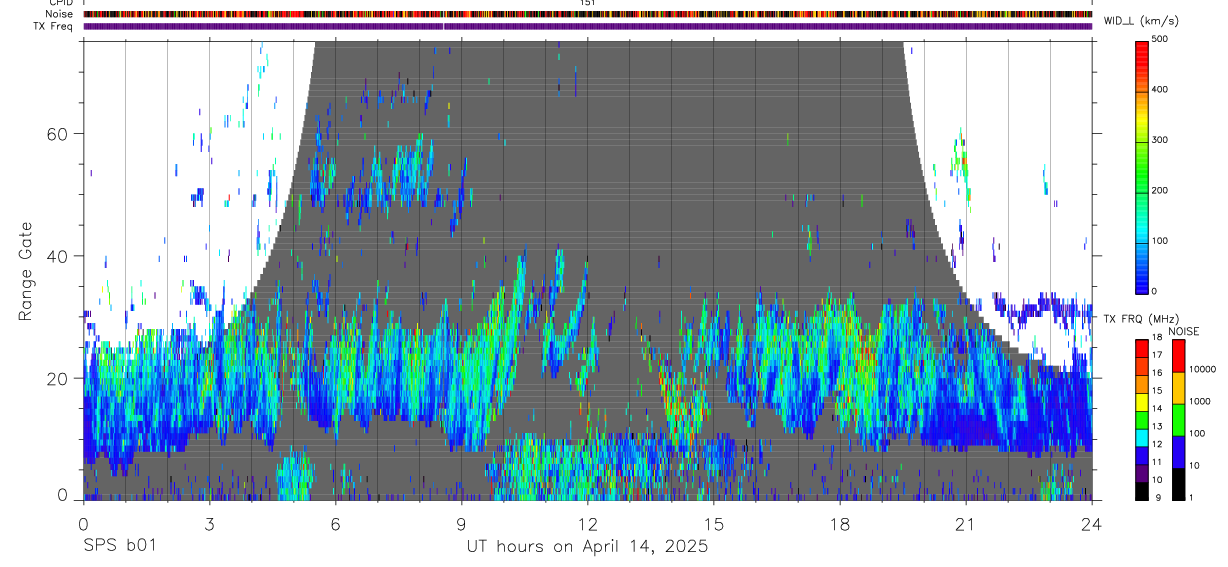Click the 400 tick on width colorbar
This screenshot has height=567, width=1228.
click(x=1162, y=89)
